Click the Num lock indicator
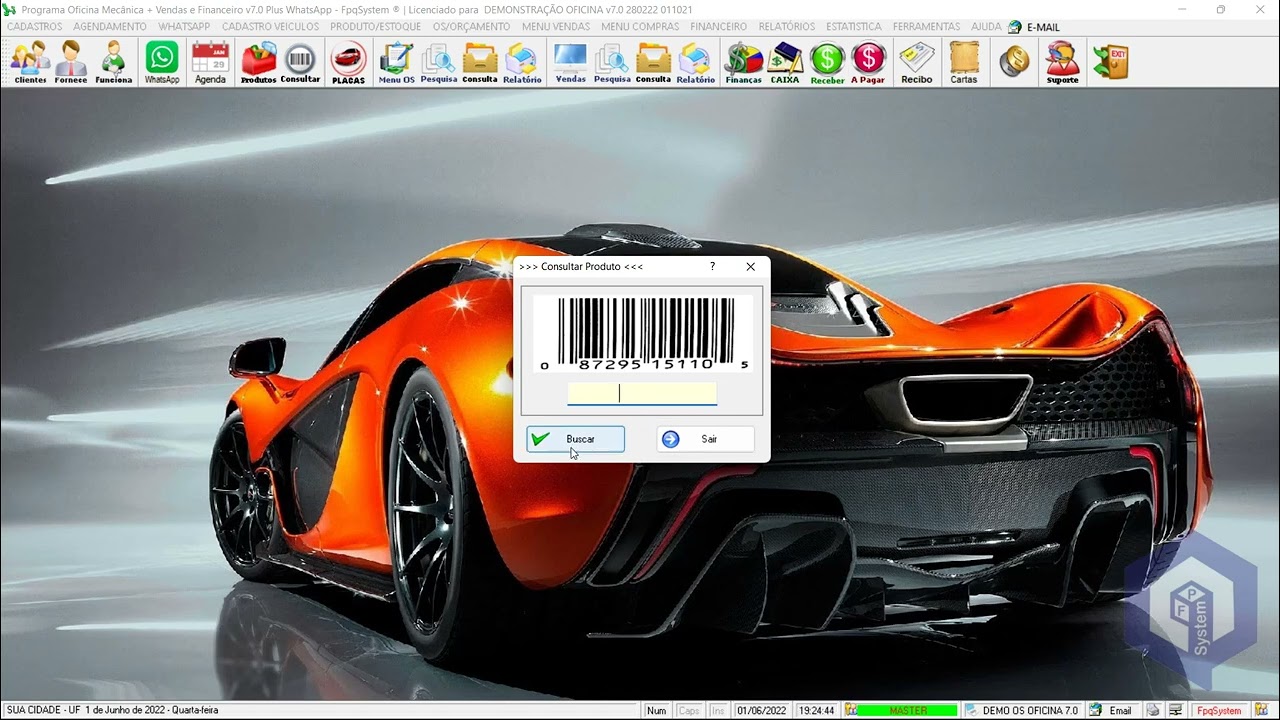 [x=656, y=710]
